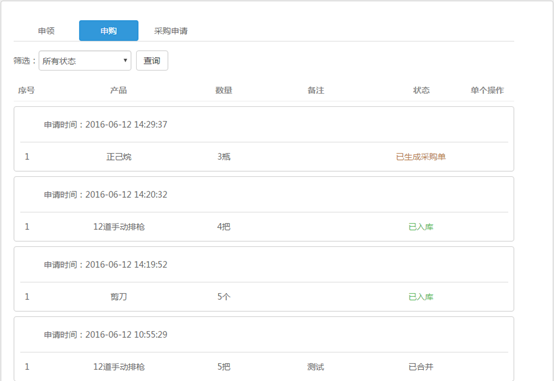Click the 状态 column header
The height and width of the screenshot is (381, 554).
pyautogui.click(x=421, y=90)
